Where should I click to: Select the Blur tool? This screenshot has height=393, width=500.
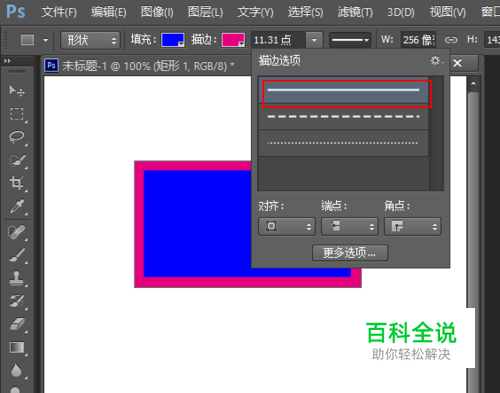click(17, 370)
